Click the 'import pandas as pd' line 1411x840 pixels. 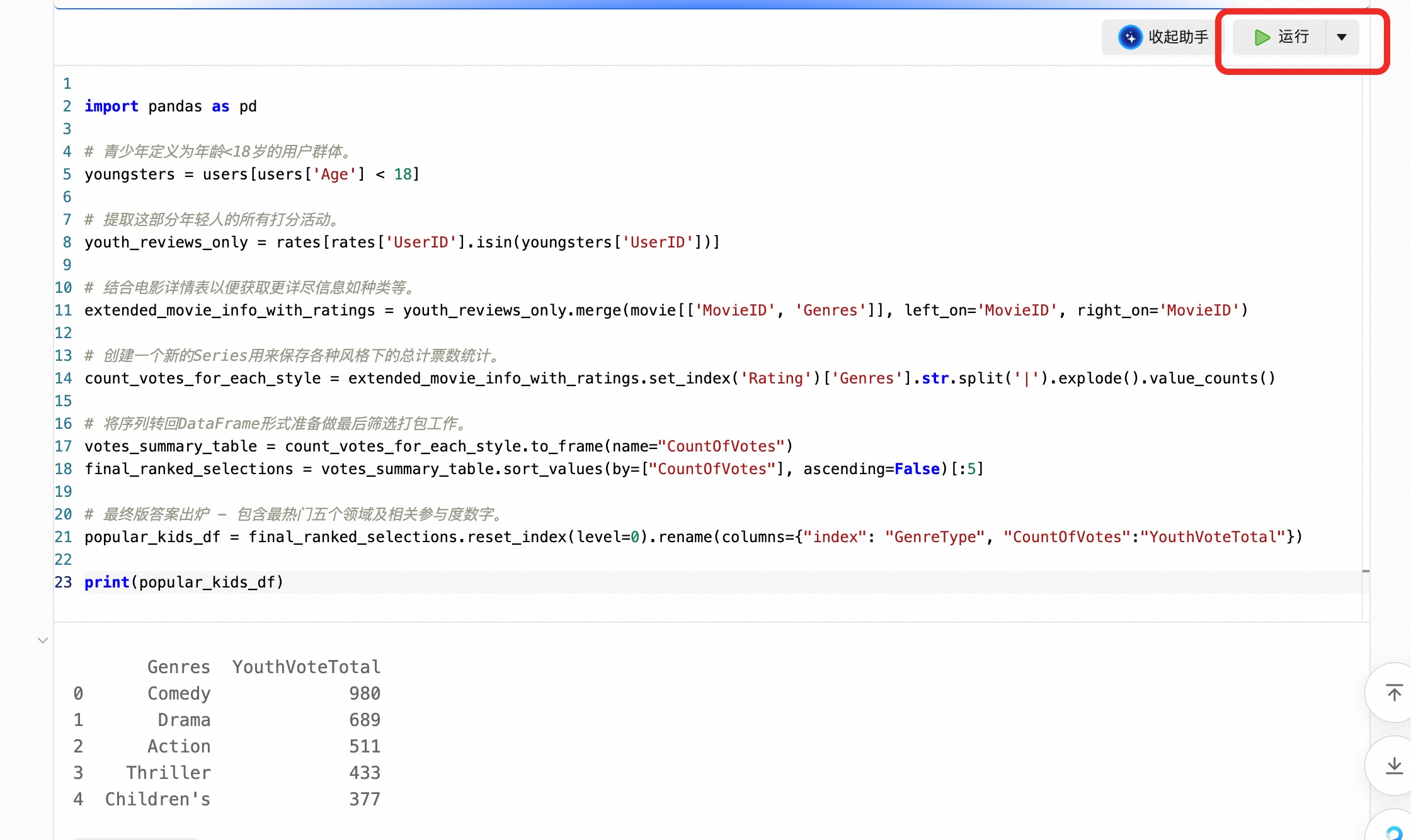(171, 106)
